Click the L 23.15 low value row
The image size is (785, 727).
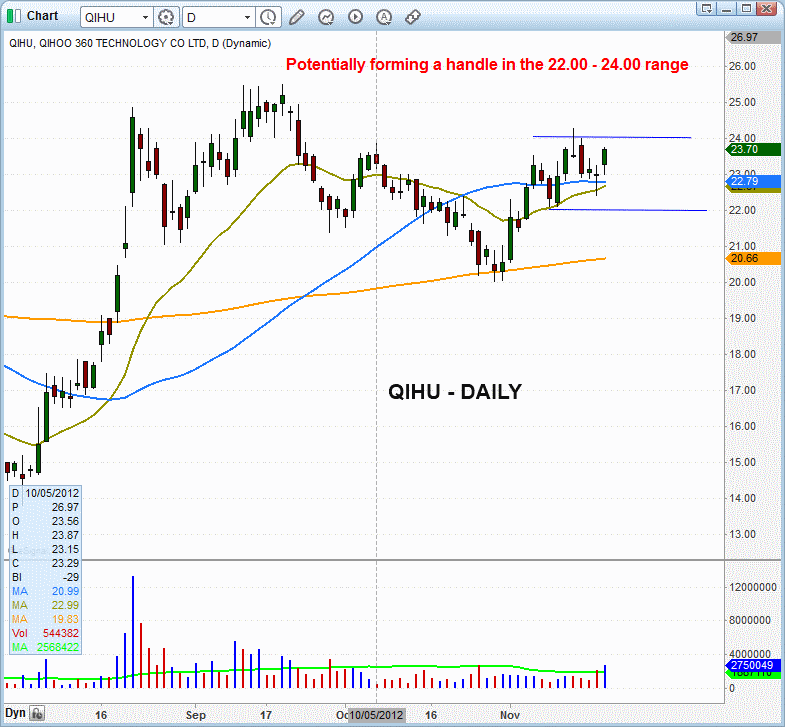(x=46, y=549)
